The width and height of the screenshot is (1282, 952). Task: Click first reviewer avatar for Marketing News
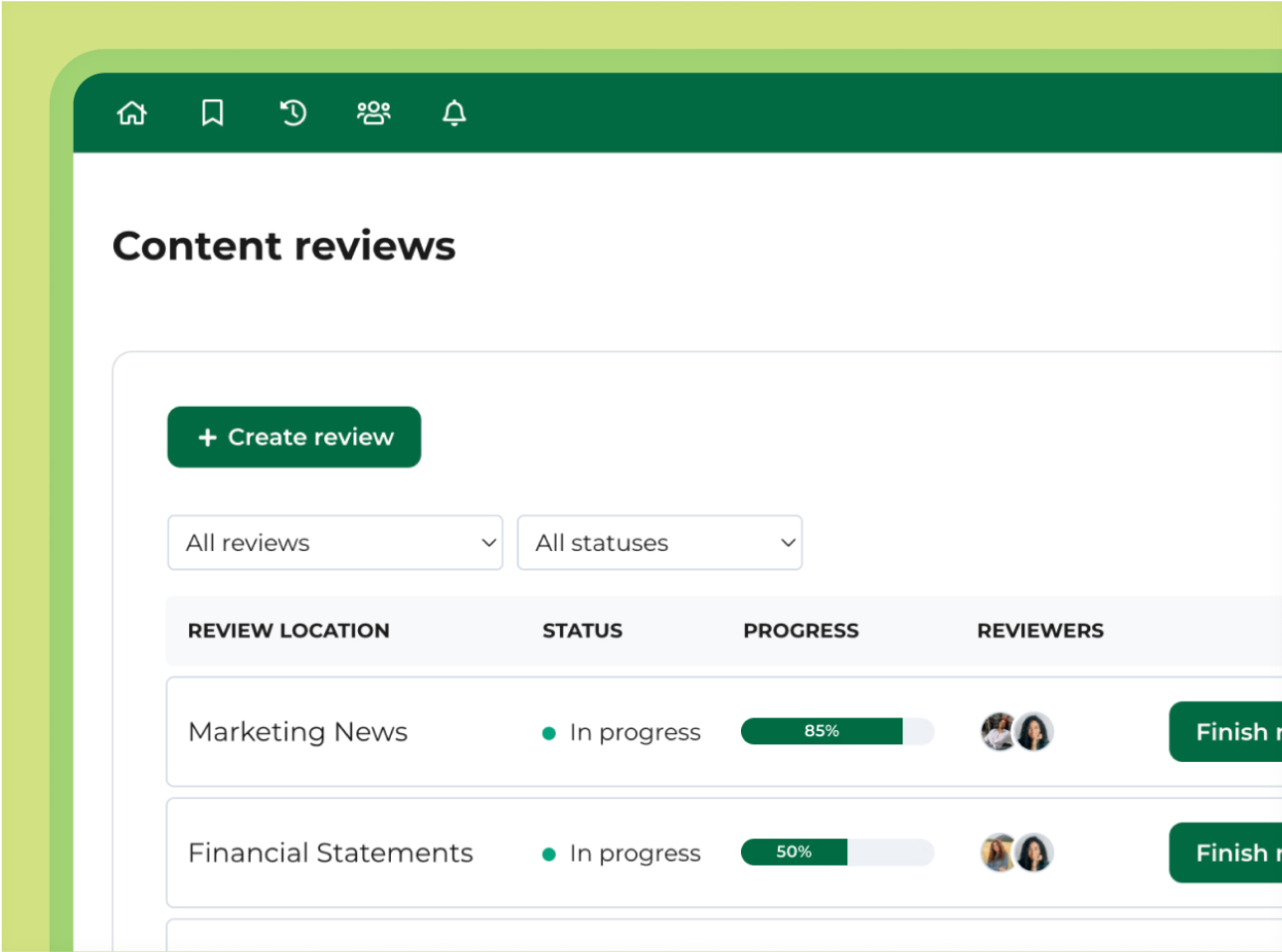998,732
